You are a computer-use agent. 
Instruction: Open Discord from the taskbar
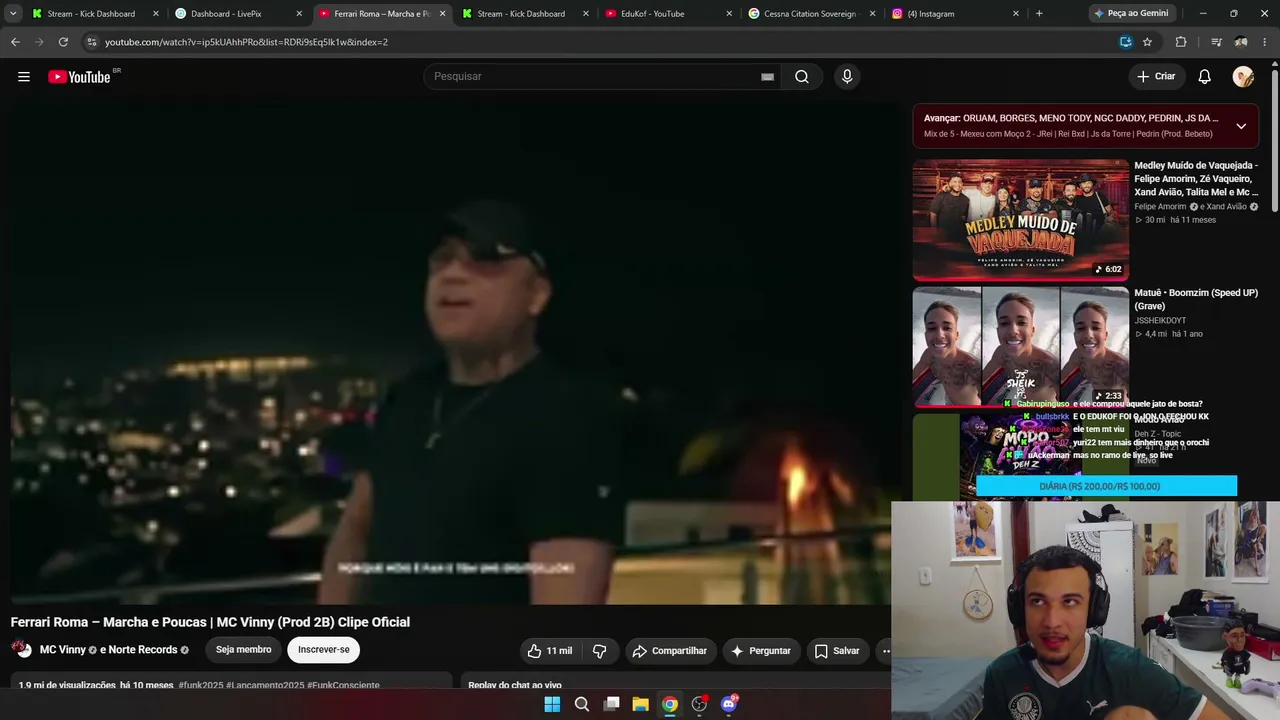pos(729,704)
